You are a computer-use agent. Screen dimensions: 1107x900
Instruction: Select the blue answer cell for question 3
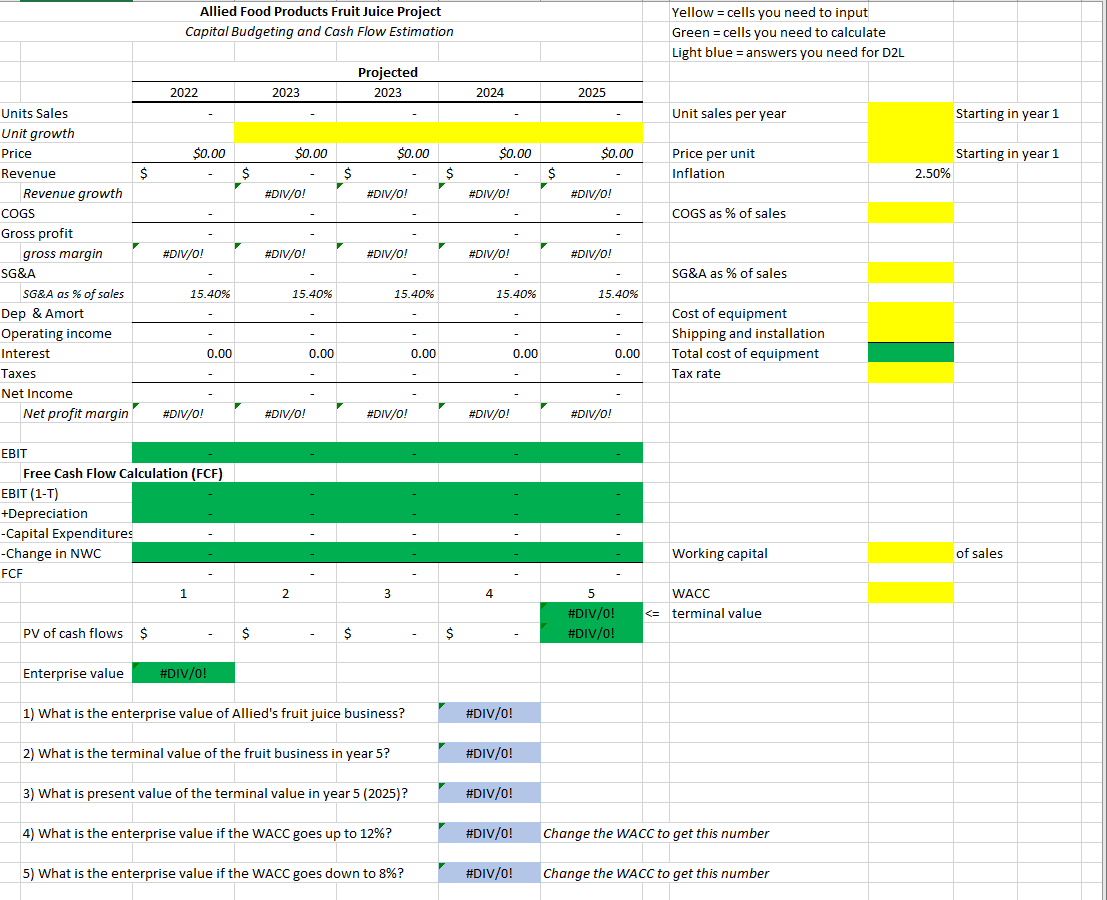489,793
